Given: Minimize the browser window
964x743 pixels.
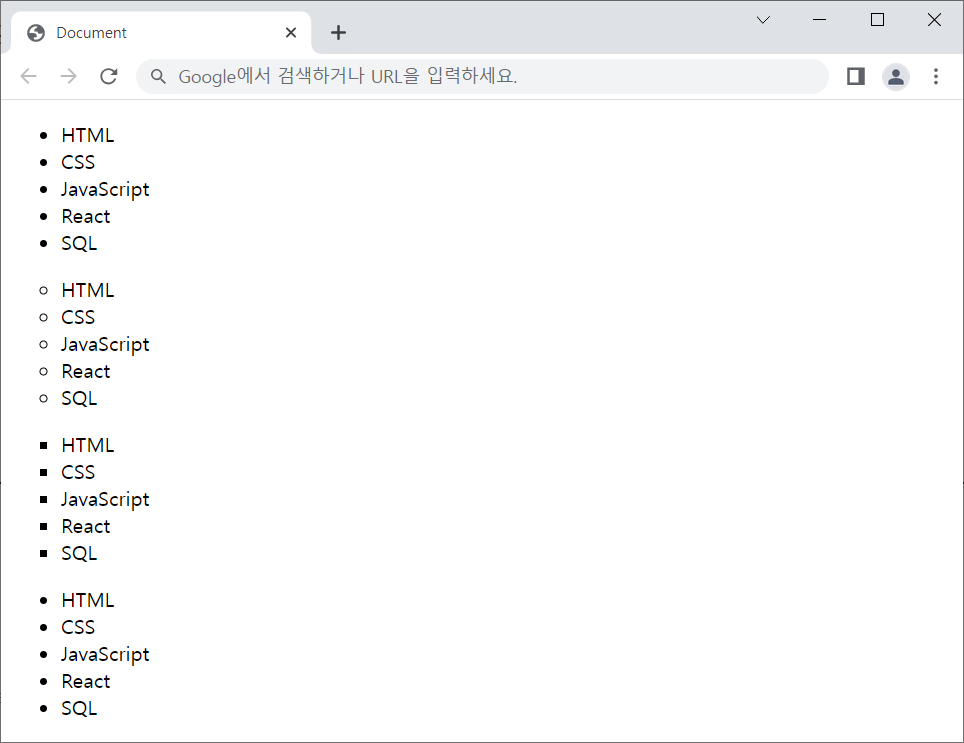Looking at the screenshot, I should [x=820, y=20].
